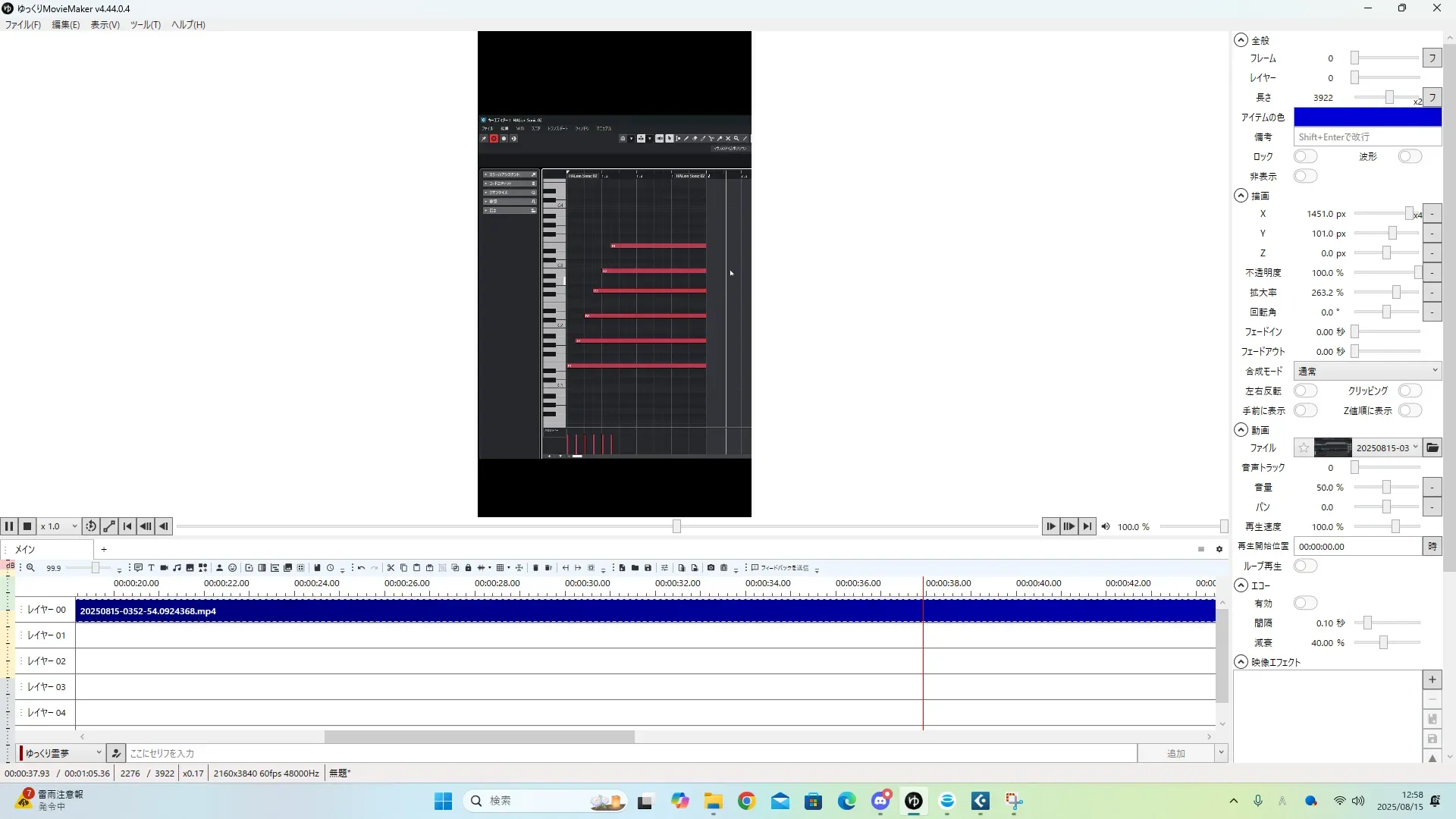
Task: Click the undo arrow in timeline toolbar
Action: [361, 568]
